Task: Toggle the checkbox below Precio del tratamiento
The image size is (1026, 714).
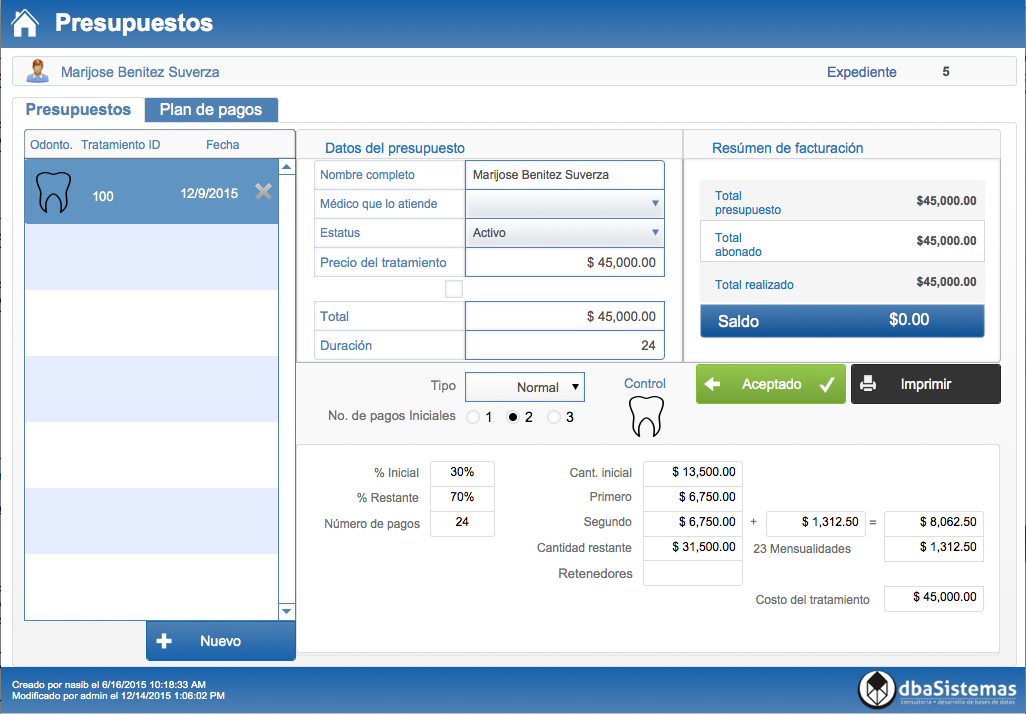Action: pos(454,289)
